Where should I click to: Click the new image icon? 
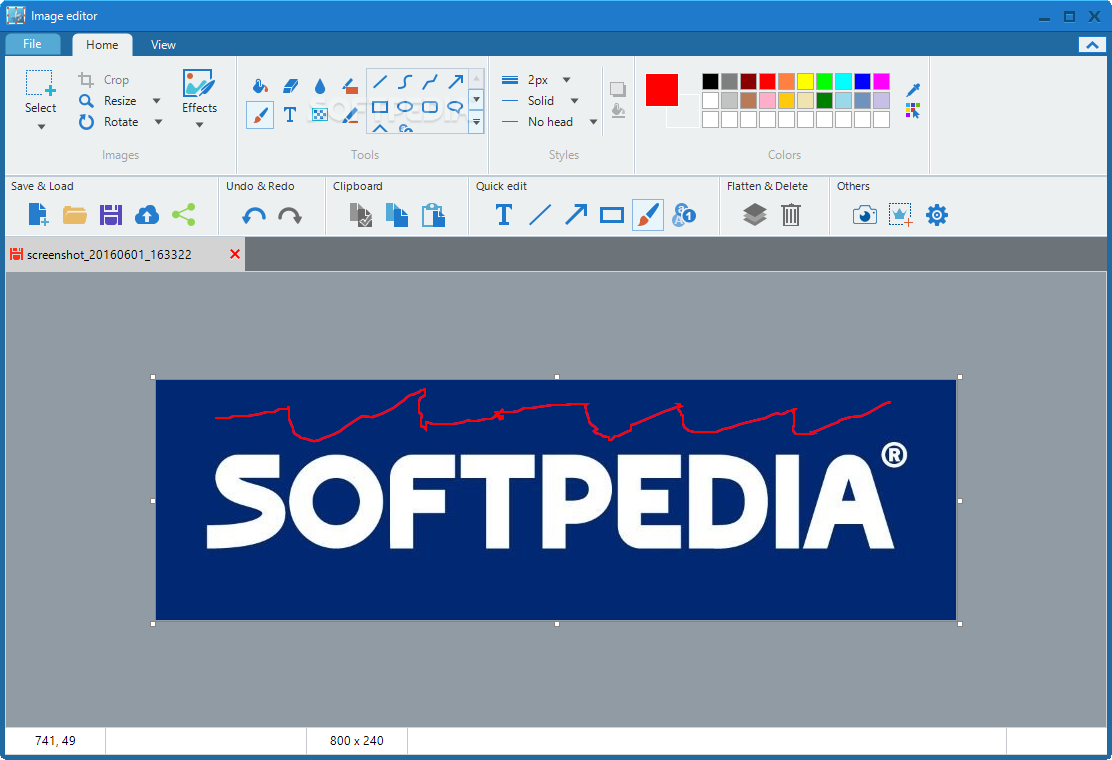38,214
